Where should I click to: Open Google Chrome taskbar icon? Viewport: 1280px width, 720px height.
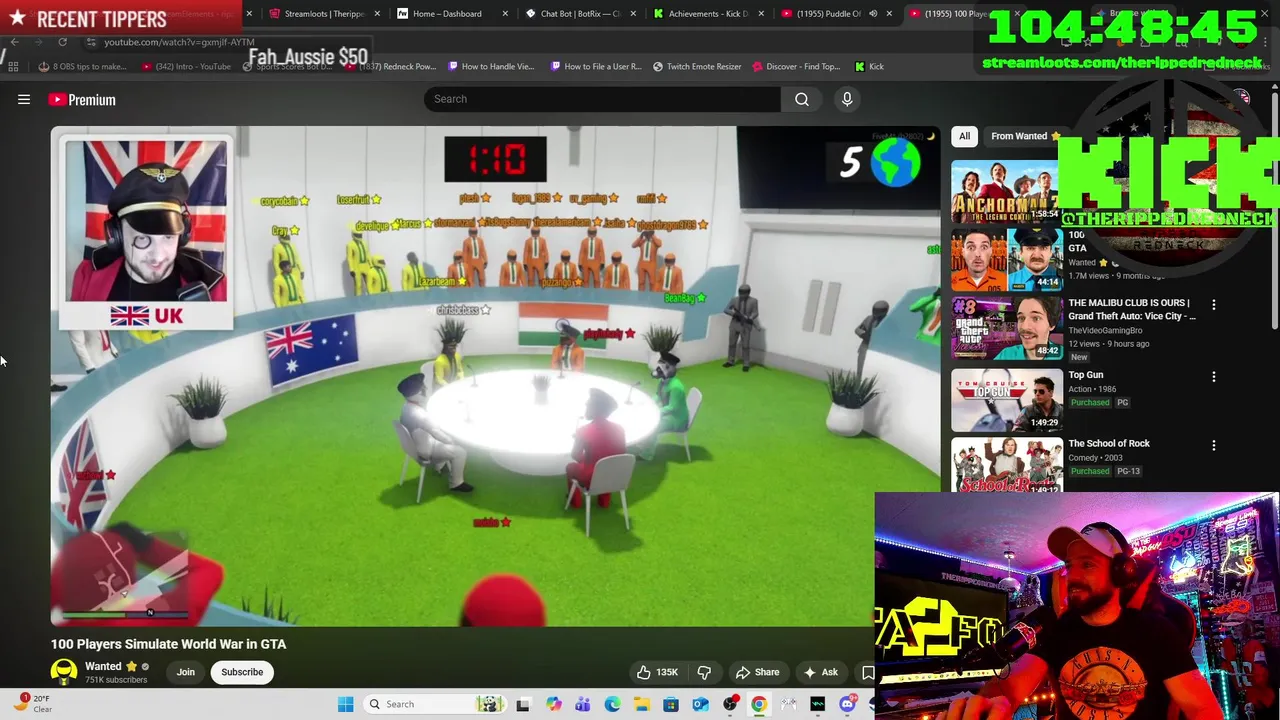coord(759,704)
